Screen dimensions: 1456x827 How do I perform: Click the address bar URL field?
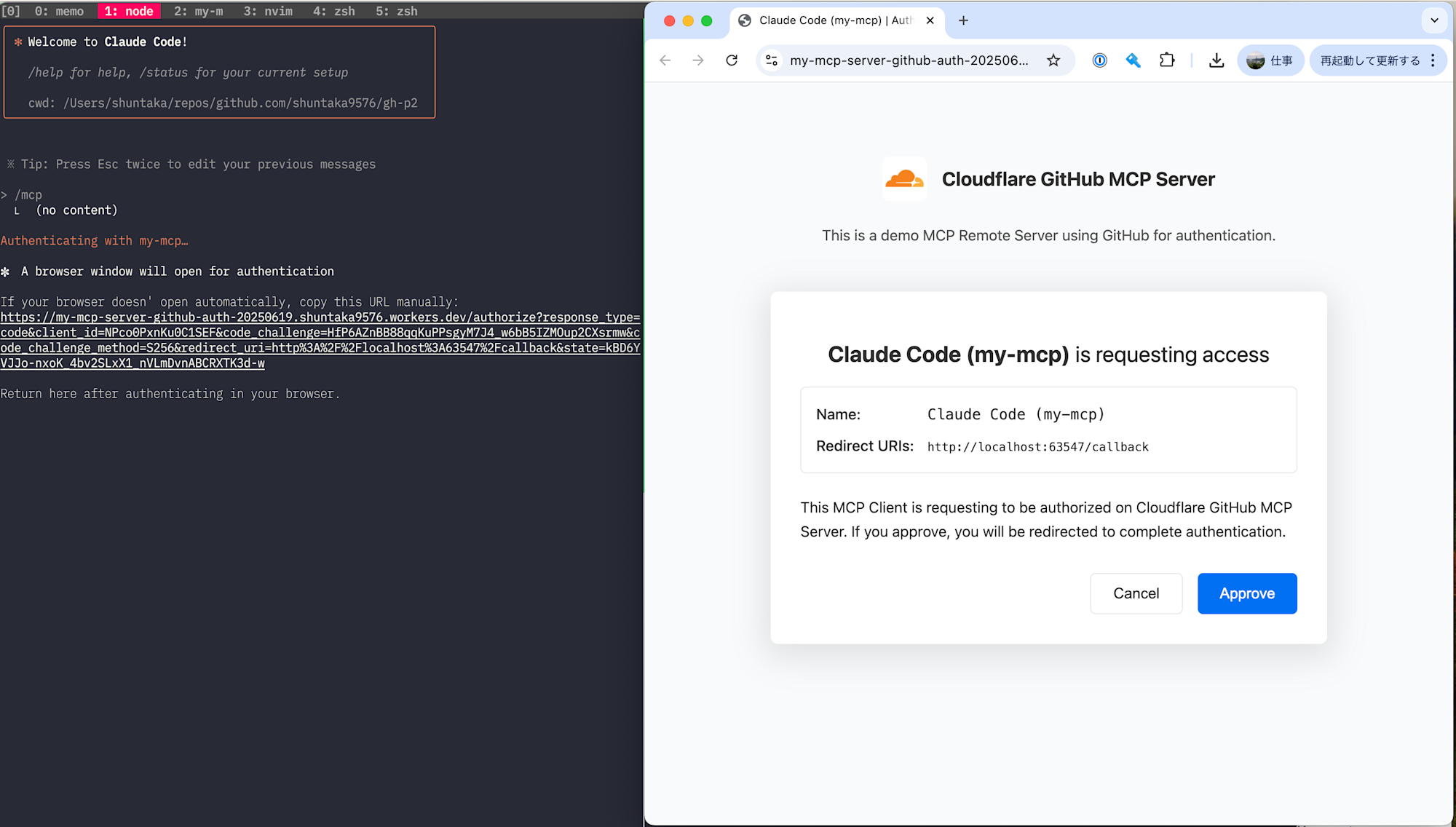coord(909,60)
